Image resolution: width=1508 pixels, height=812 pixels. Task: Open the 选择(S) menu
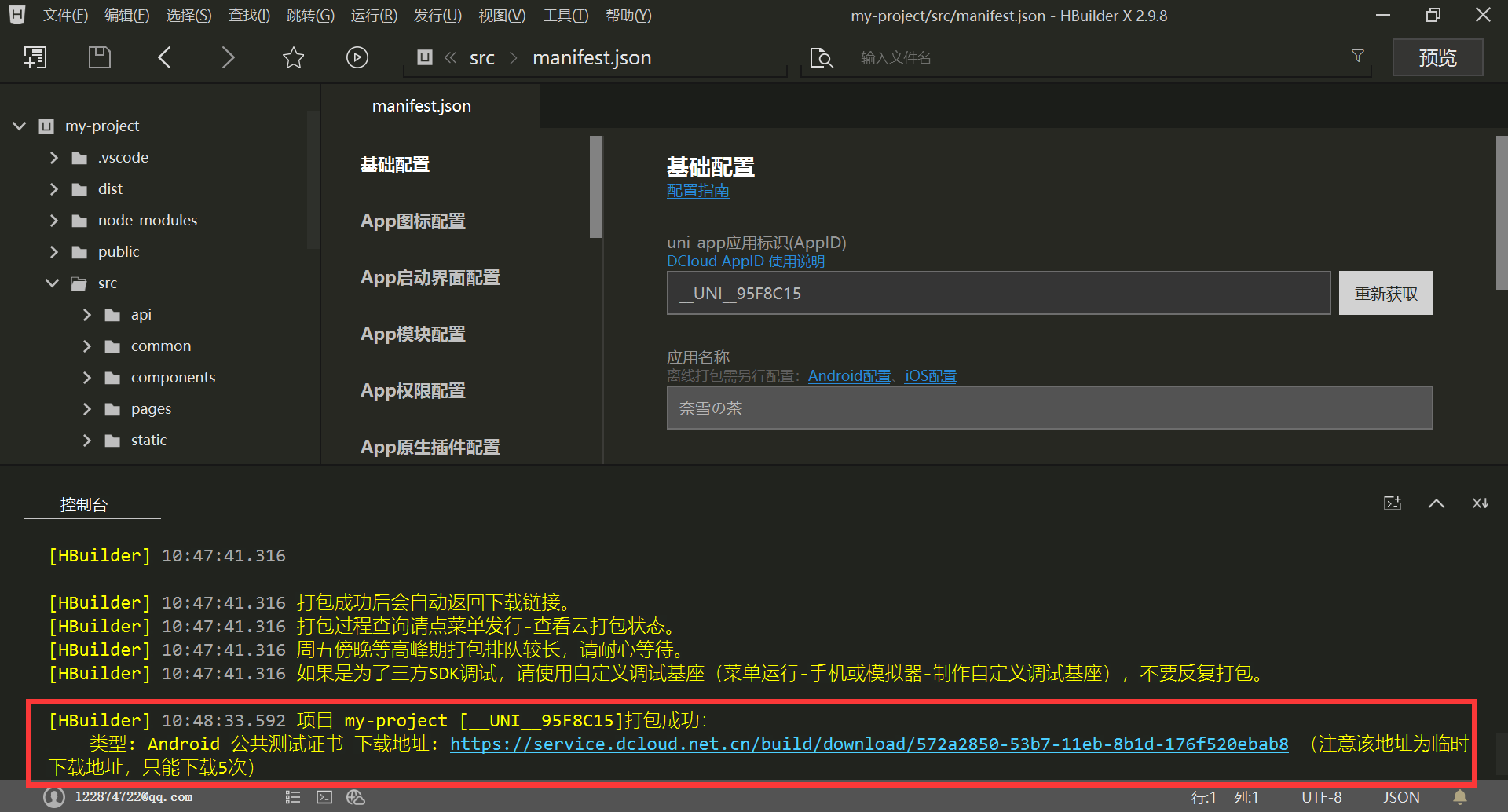point(188,15)
